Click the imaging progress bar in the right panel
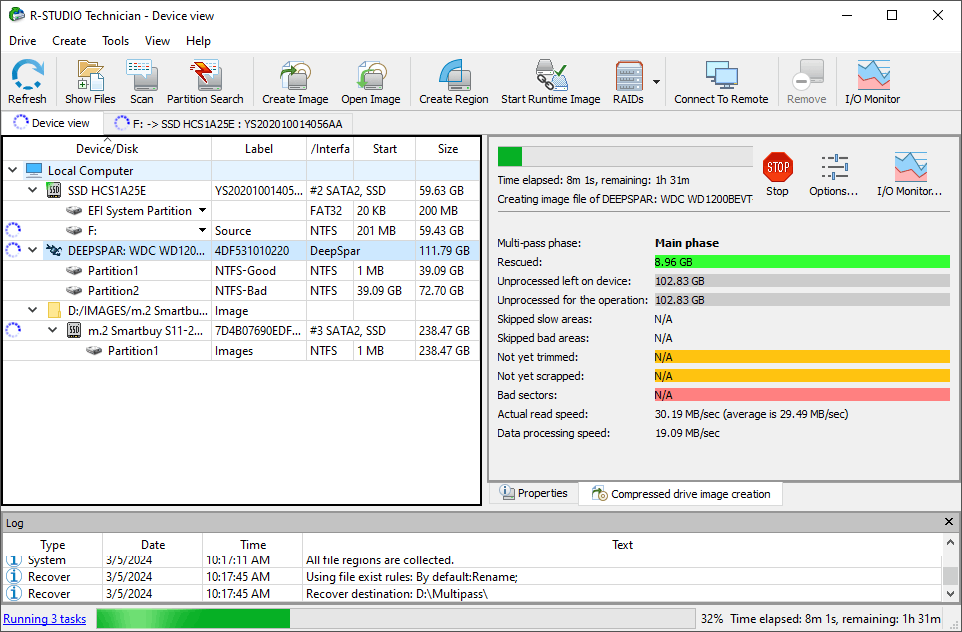This screenshot has height=632, width=962. tap(625, 156)
